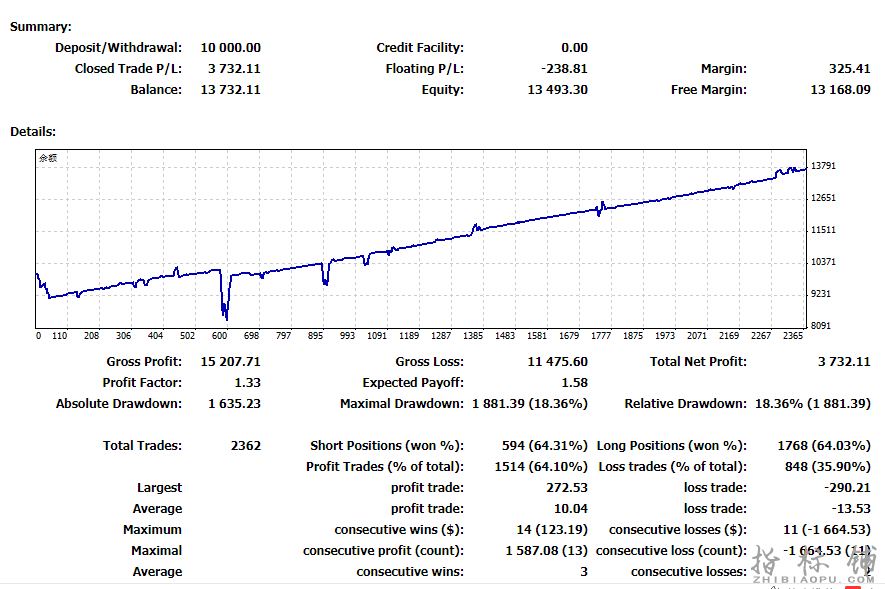Screen dimensions: 885x589
Task: Select the Total Trades value 2362
Action: click(x=246, y=445)
